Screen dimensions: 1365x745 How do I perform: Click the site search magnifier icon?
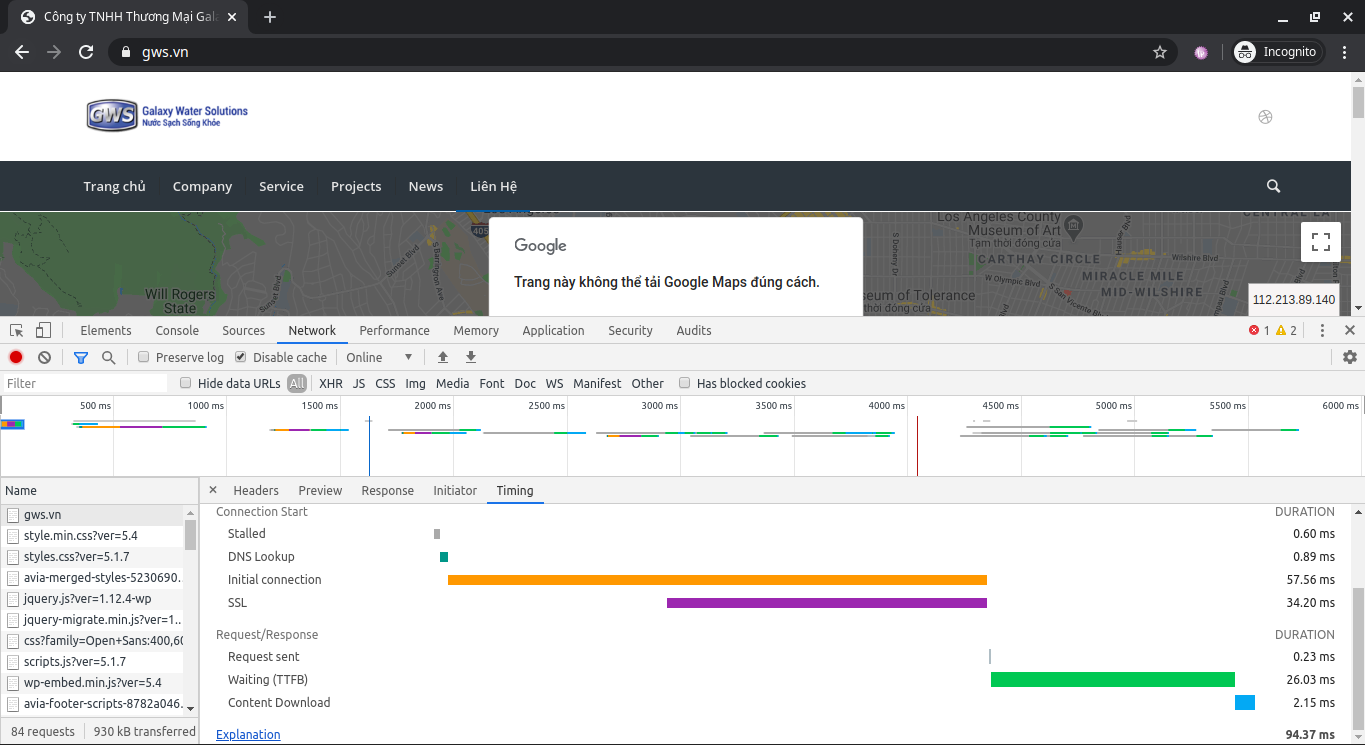click(1273, 186)
